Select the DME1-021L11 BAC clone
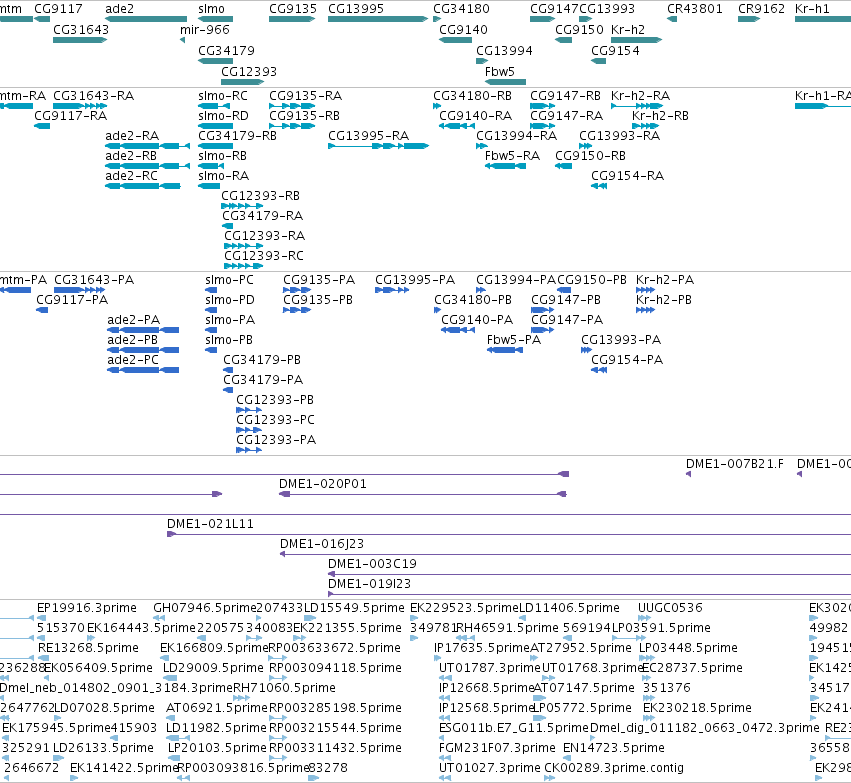Screen dimensions: 851x783 click(x=509, y=534)
